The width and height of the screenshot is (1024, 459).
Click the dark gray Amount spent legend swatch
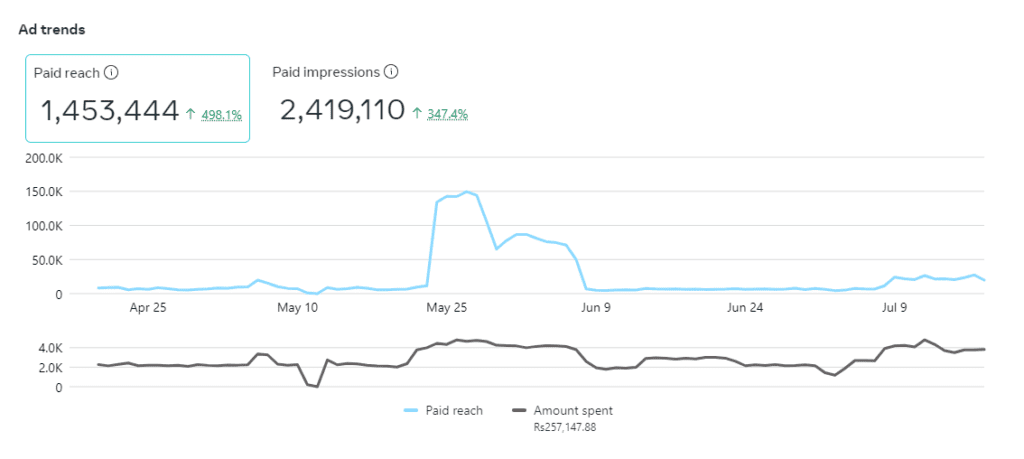[518, 410]
